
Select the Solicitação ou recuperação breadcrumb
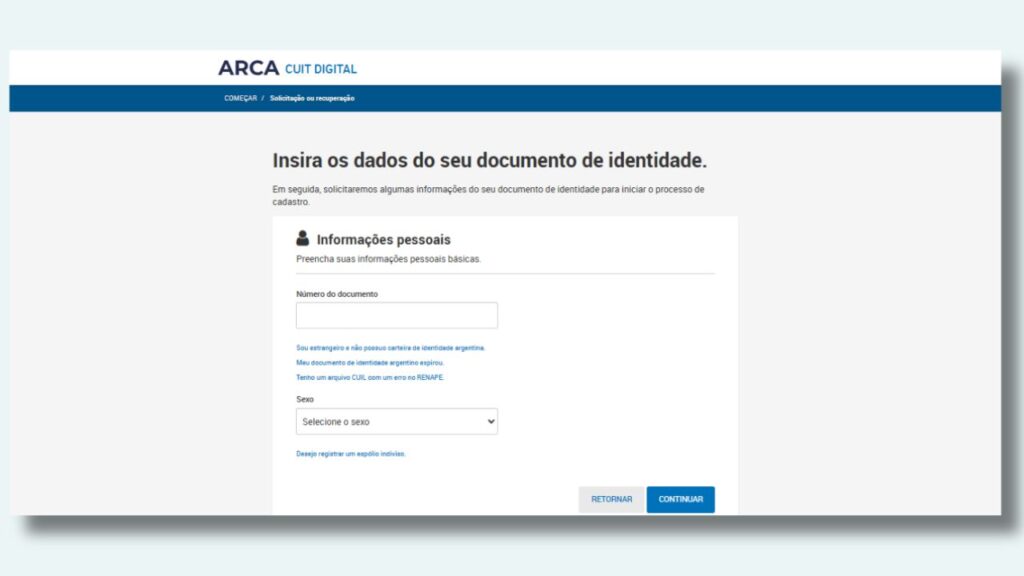(312, 98)
